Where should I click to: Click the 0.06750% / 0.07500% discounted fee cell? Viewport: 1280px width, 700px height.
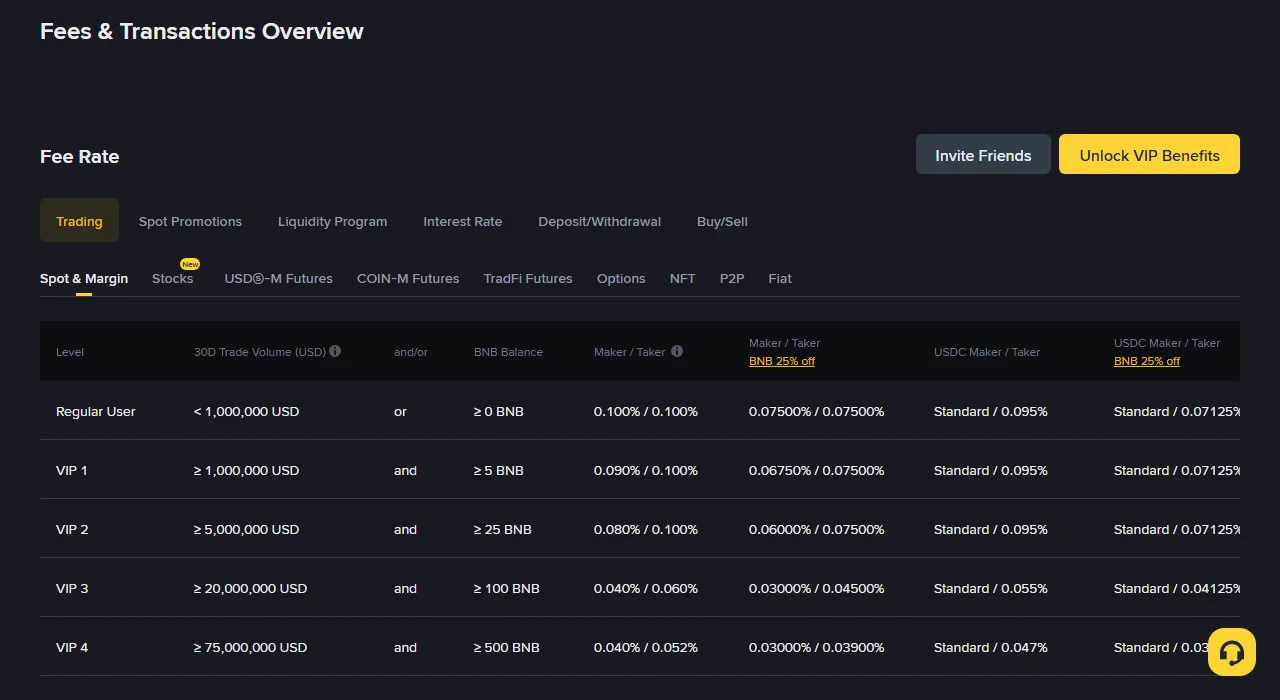tap(817, 470)
